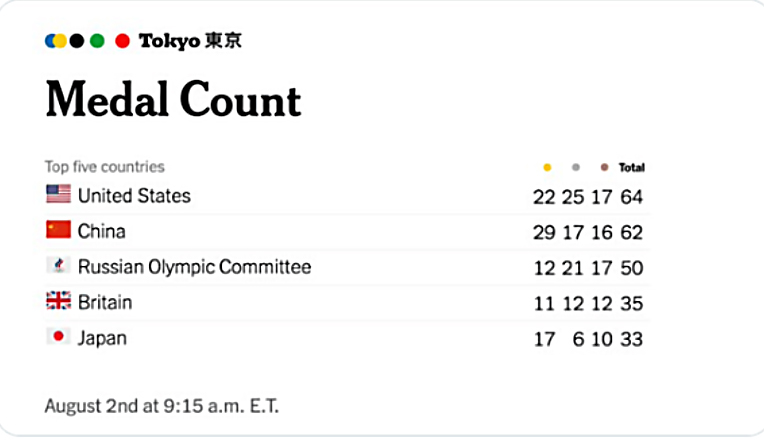Click the Japan flag icon

coord(58,337)
